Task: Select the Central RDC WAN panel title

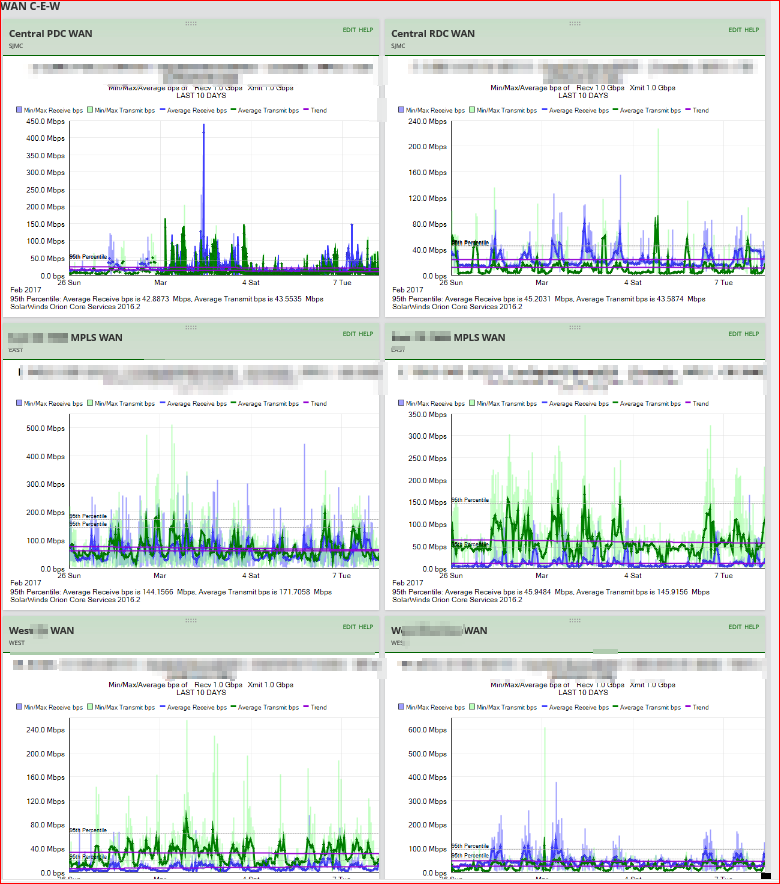Action: [x=433, y=34]
